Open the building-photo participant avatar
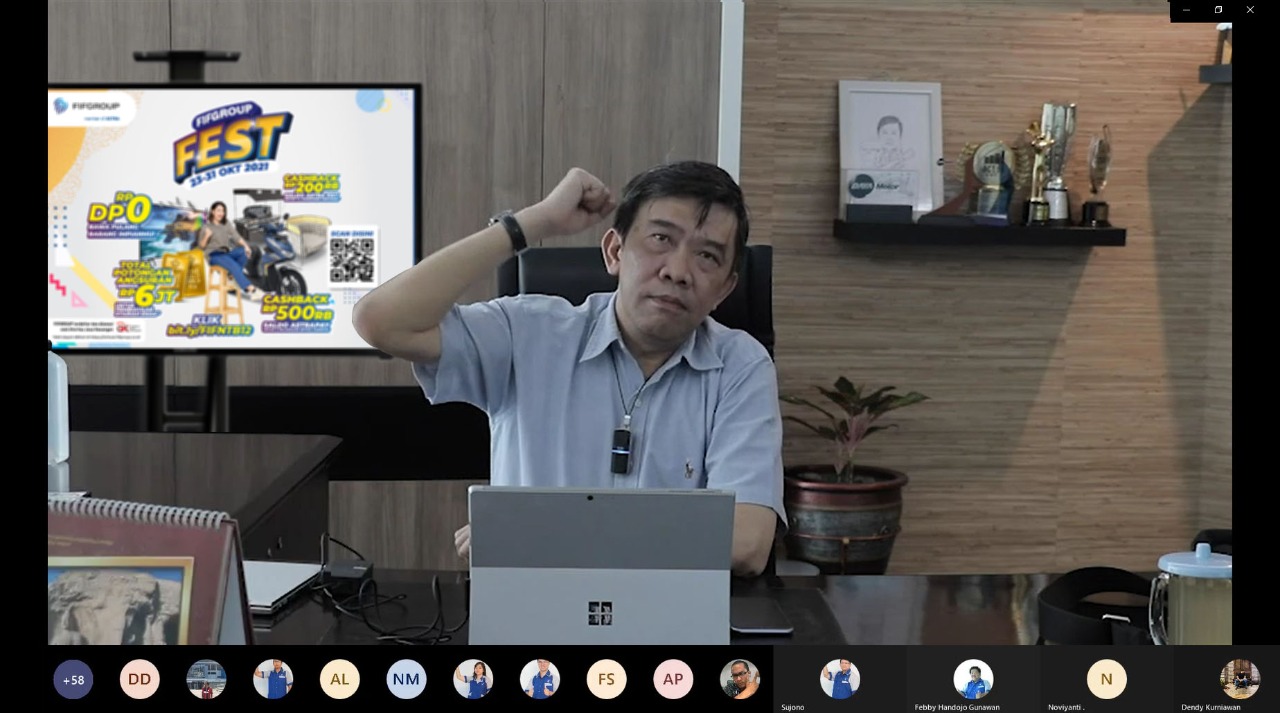Viewport: 1280px width, 713px height. coord(206,679)
